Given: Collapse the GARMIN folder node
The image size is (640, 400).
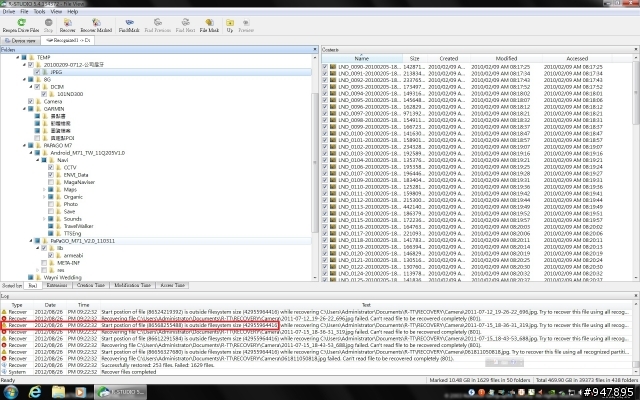Looking at the screenshot, I should point(24,109).
